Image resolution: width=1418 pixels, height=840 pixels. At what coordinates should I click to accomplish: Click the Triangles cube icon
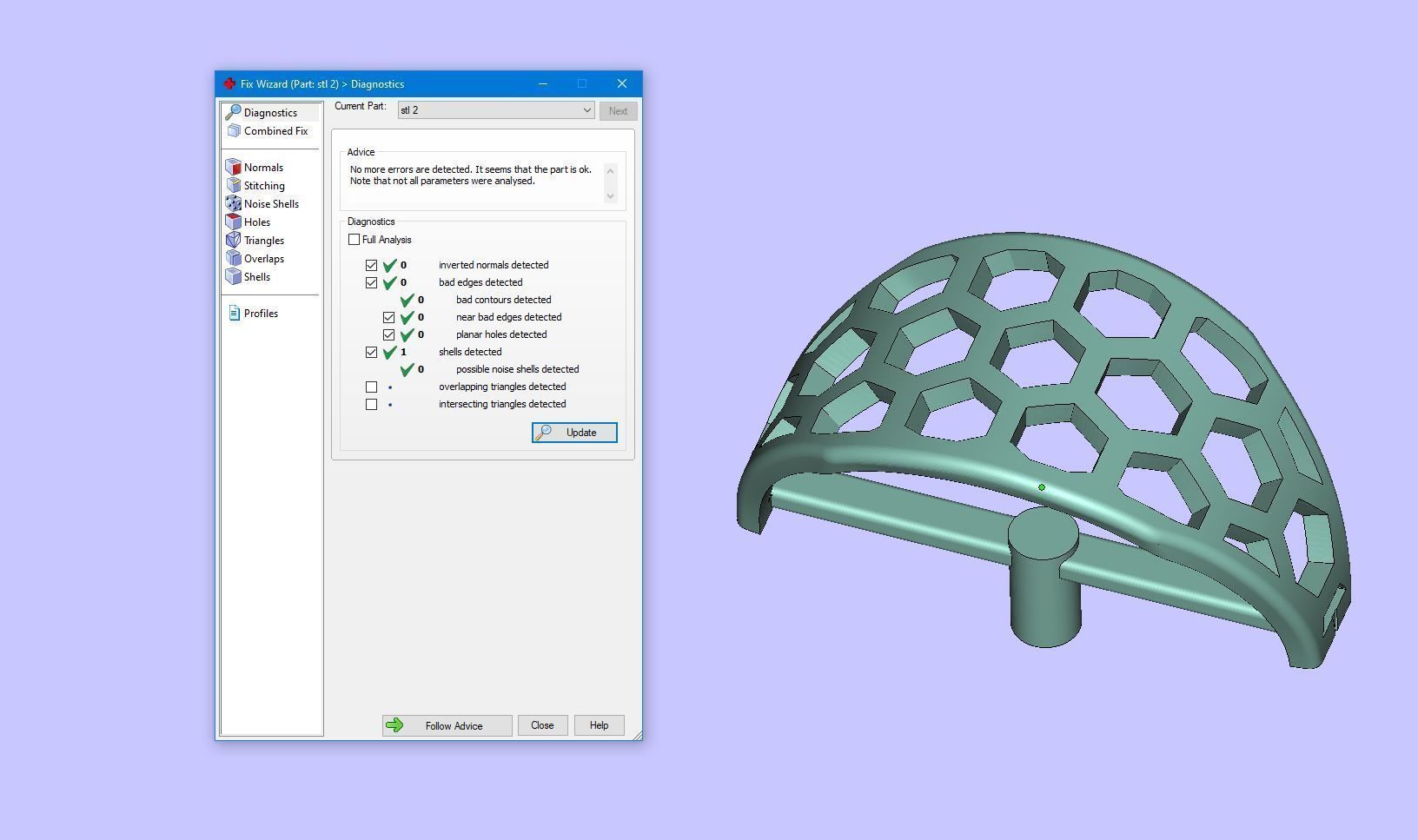click(x=233, y=241)
